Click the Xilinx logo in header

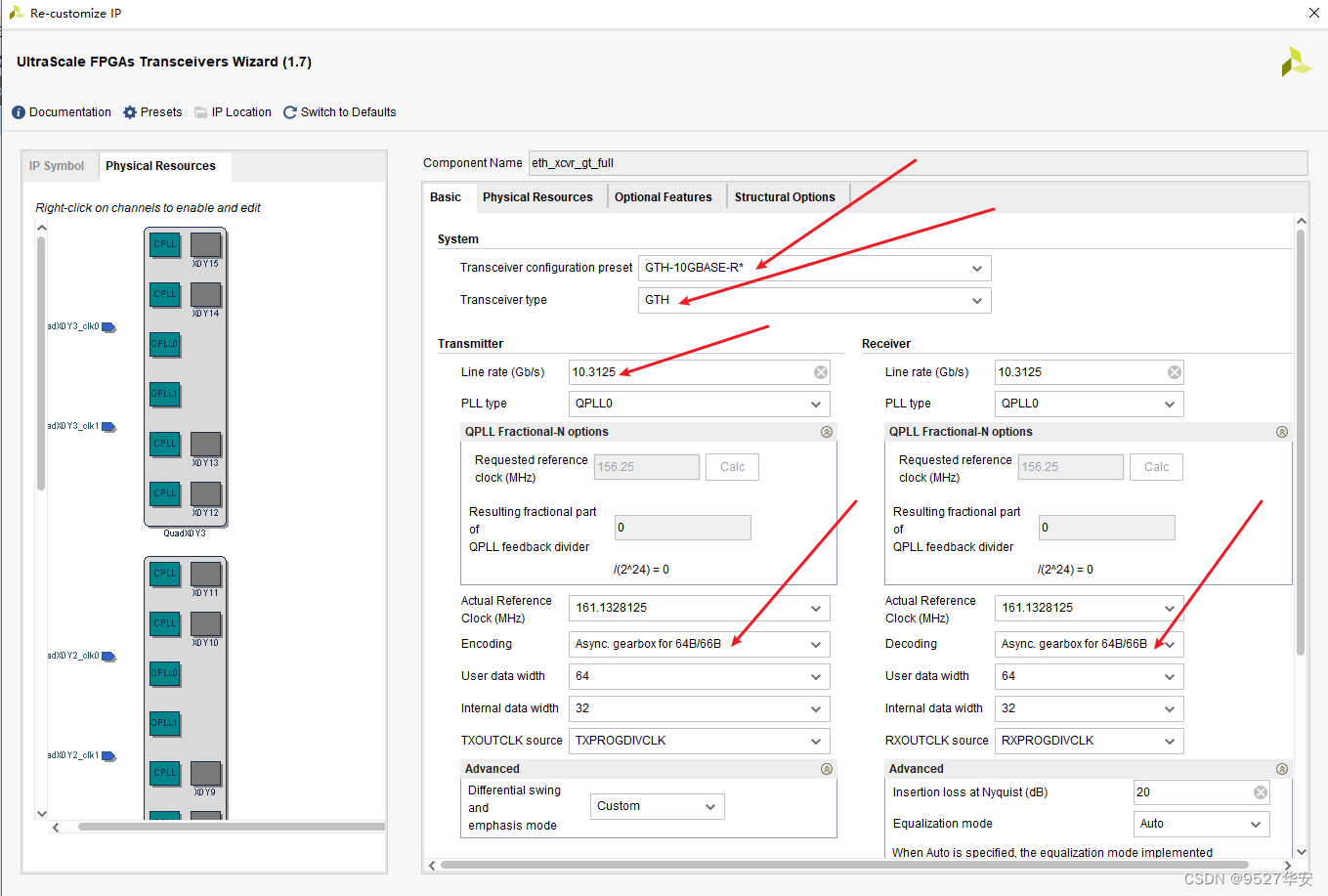pos(1296,62)
